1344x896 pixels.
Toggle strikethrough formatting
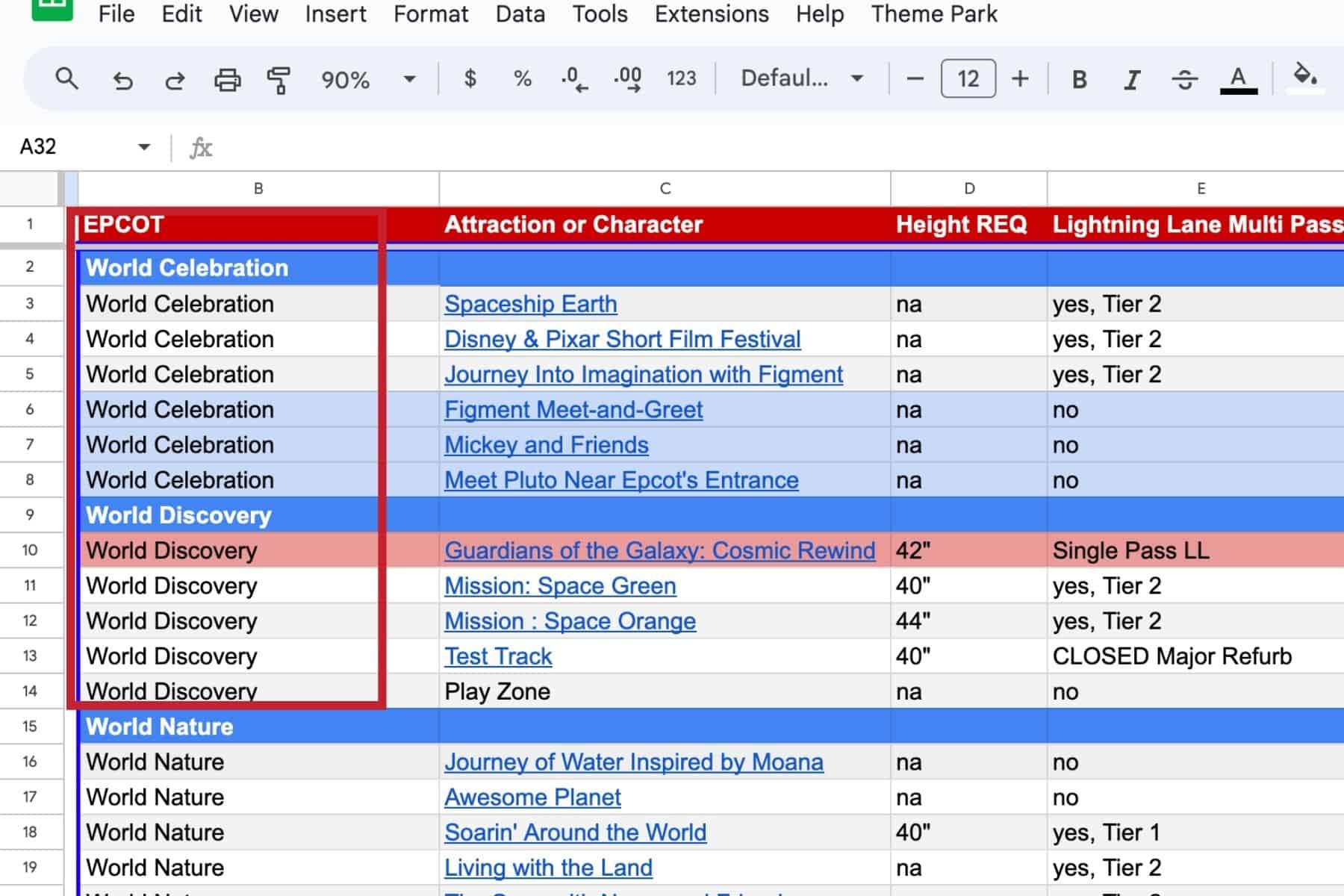point(1185,79)
